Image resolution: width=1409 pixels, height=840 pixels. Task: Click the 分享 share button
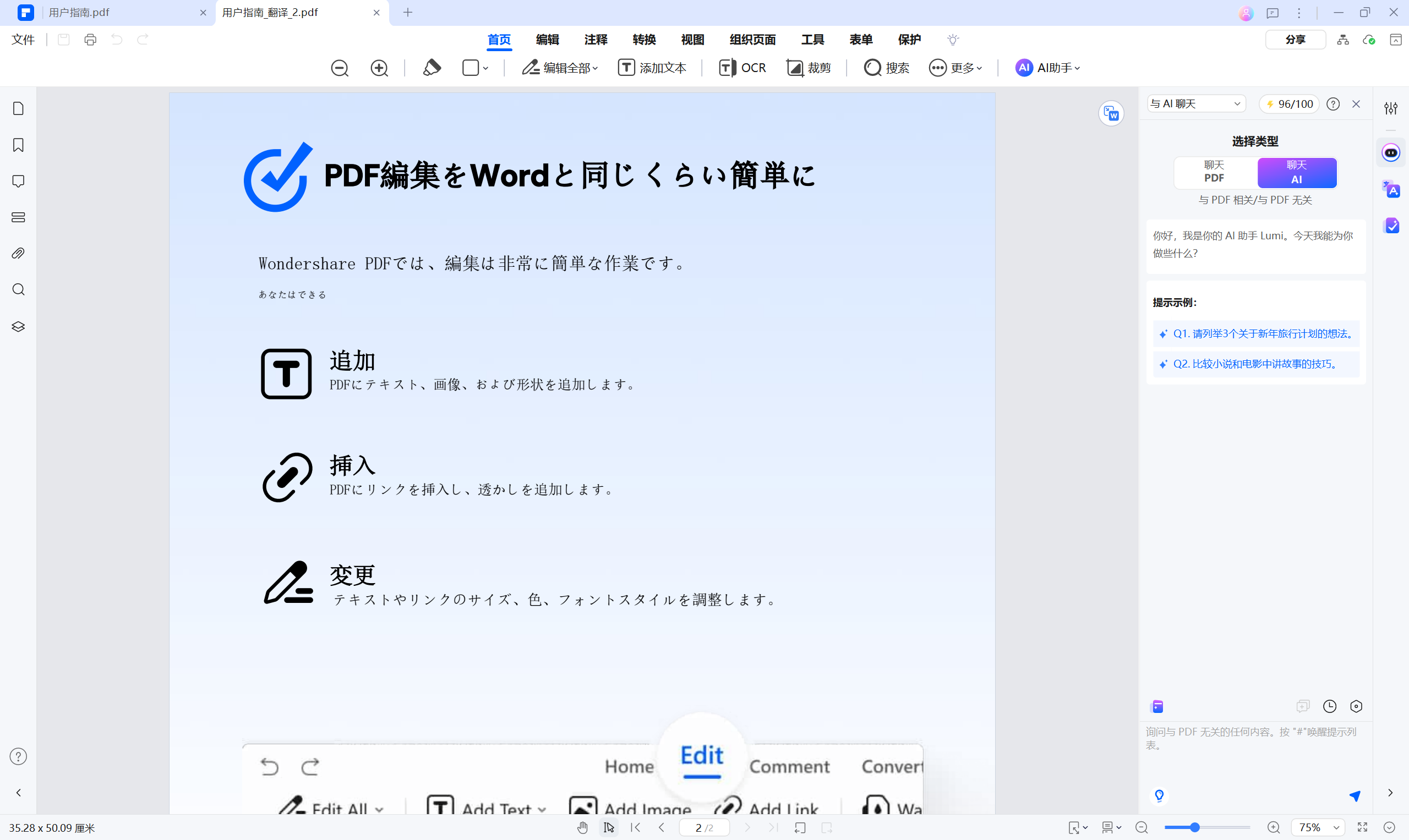pyautogui.click(x=1295, y=40)
